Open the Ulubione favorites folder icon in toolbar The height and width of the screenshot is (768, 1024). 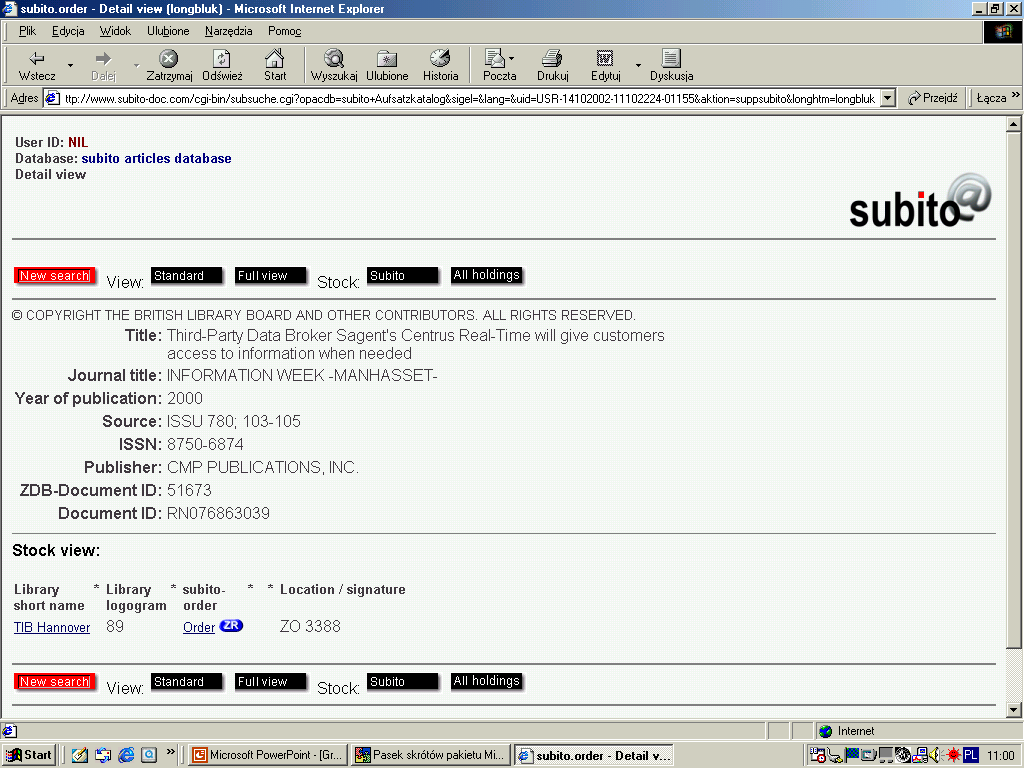pos(387,59)
